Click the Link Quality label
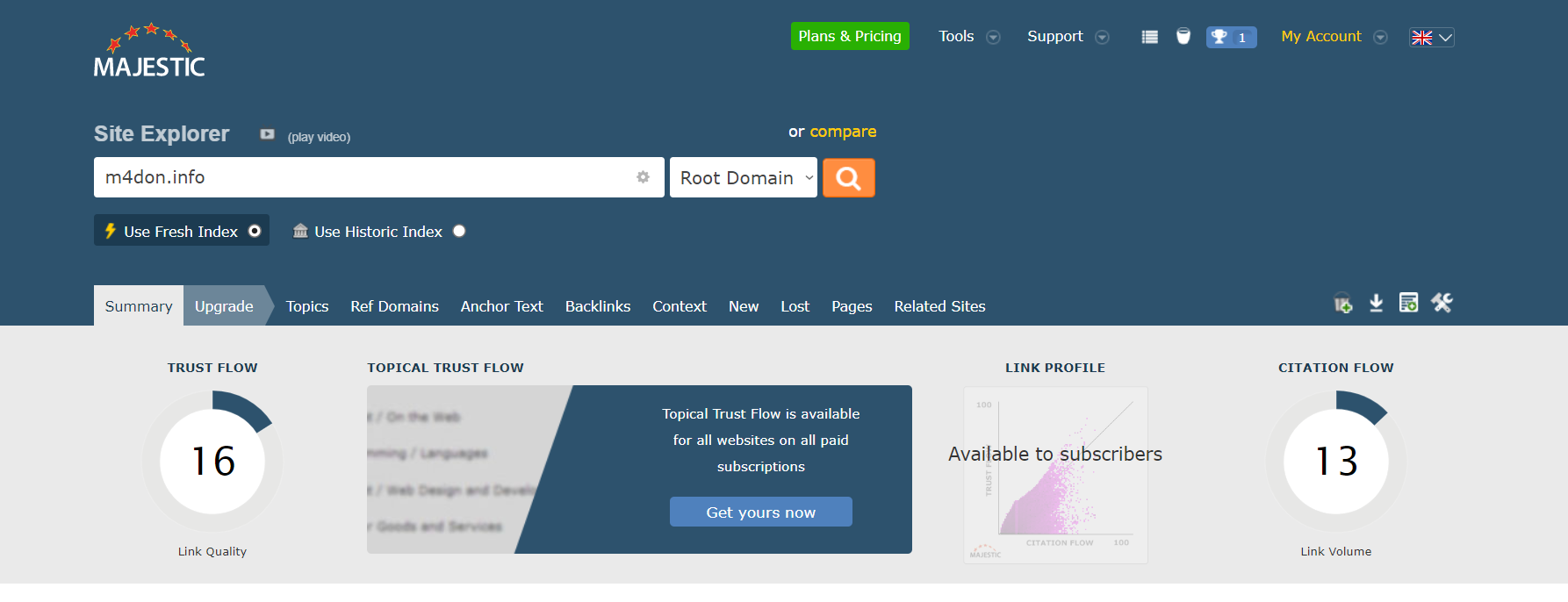Viewport: 1568px width, 602px height. 212,551
